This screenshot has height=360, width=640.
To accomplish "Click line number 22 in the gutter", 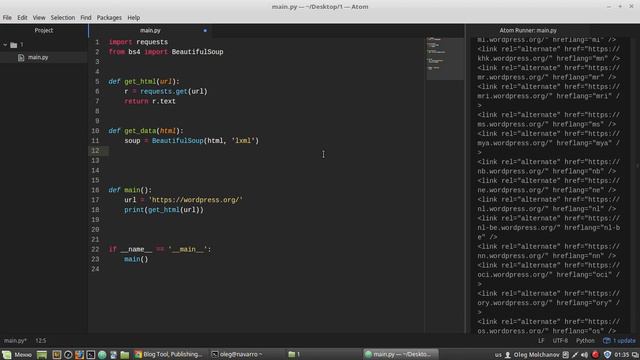I will click(95, 249).
